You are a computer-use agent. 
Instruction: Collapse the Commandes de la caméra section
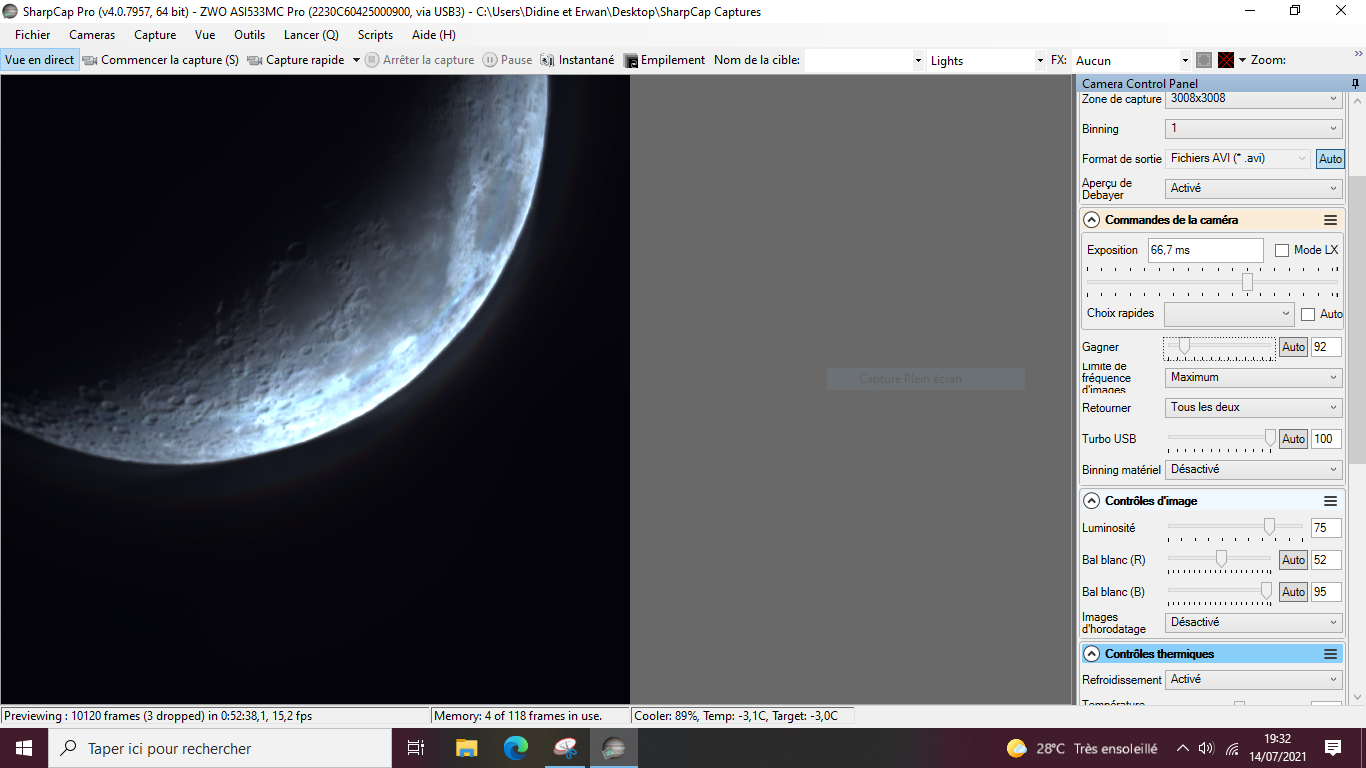1091,220
